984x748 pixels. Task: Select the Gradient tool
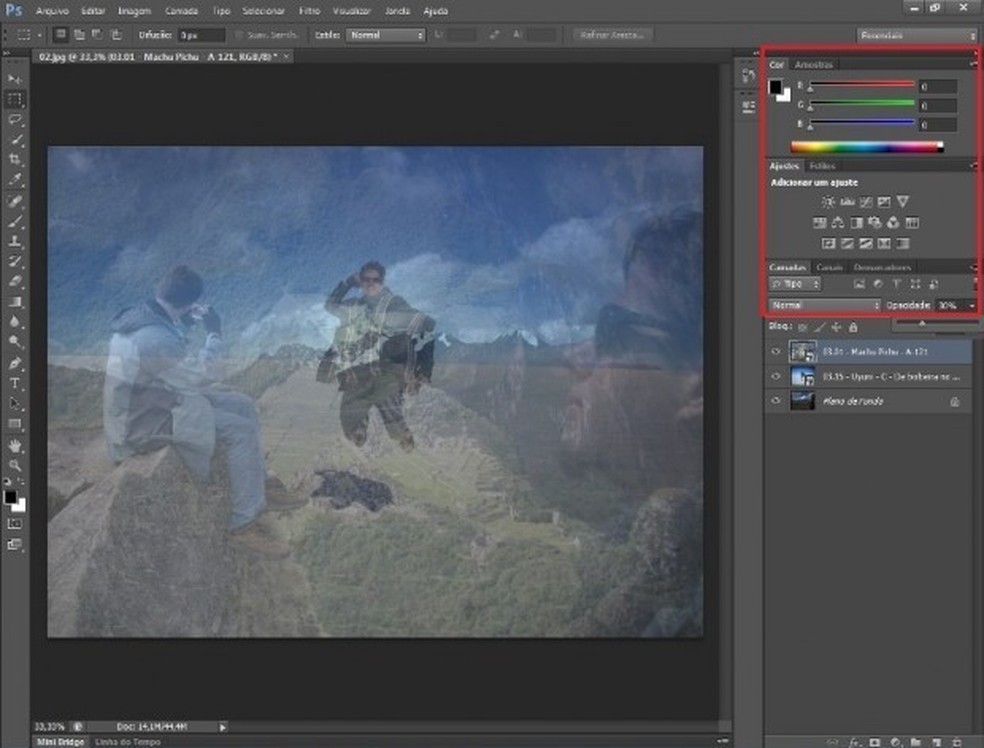tap(15, 301)
